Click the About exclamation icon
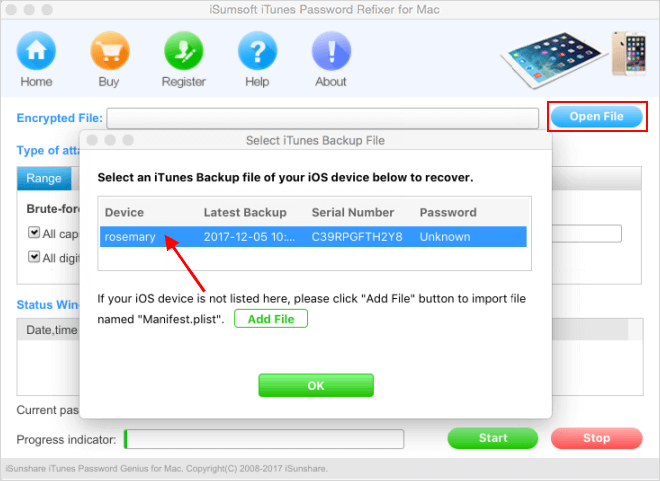This screenshot has height=481, width=660. click(331, 51)
